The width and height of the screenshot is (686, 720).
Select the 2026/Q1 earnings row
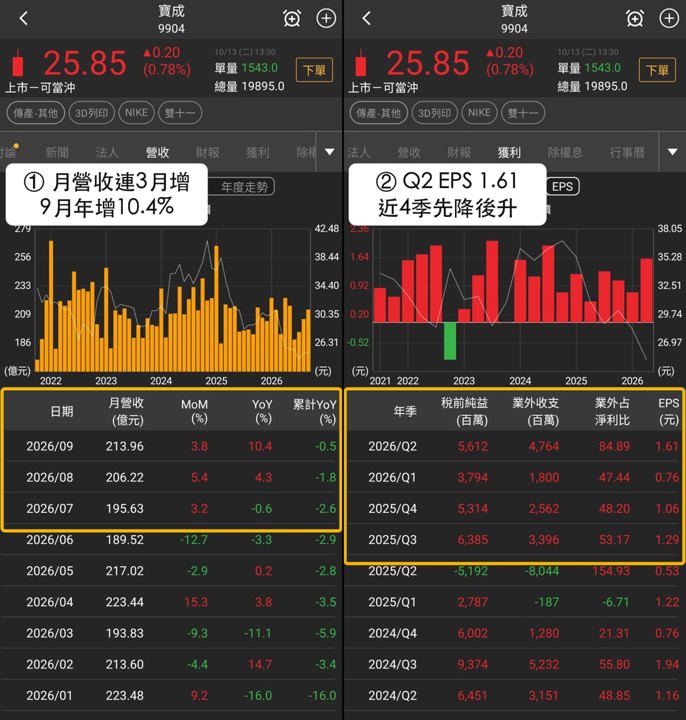pos(515,477)
